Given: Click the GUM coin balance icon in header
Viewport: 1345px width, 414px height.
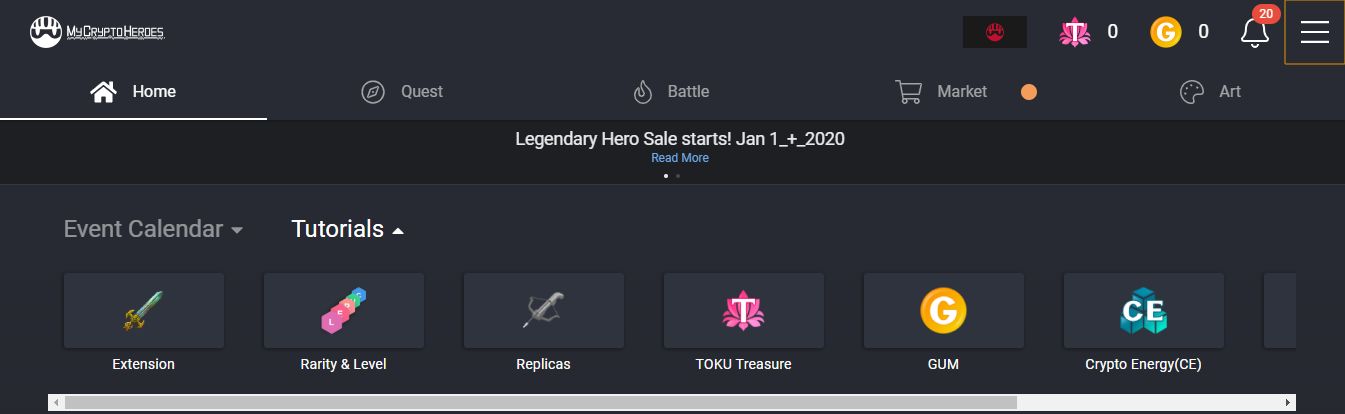Looking at the screenshot, I should click(1166, 32).
